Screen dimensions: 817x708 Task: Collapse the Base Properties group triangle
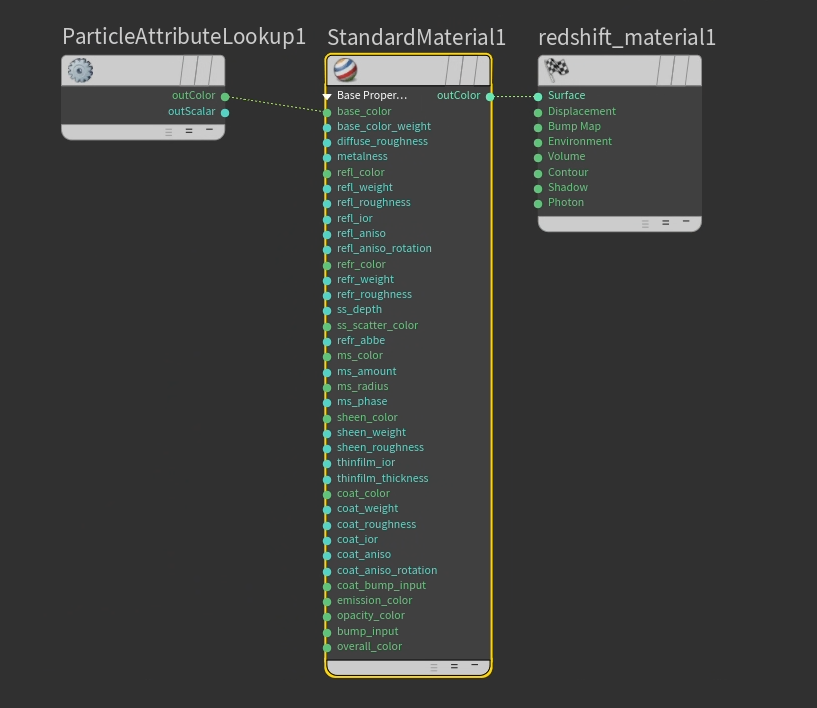point(327,97)
